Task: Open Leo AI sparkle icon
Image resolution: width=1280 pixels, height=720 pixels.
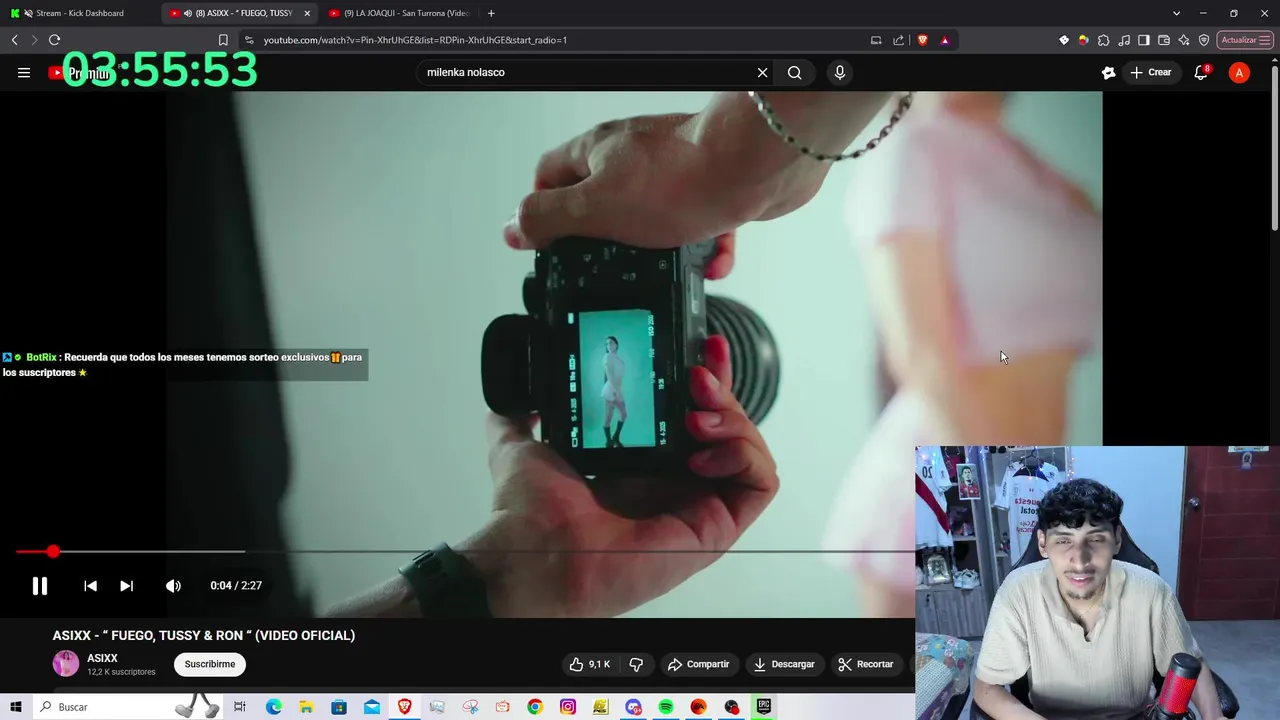Action: pyautogui.click(x=1184, y=40)
